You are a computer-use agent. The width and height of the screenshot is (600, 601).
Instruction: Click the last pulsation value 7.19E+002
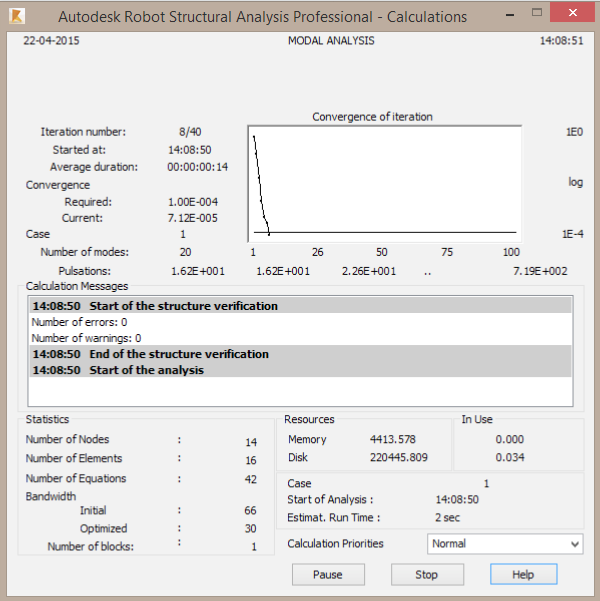click(x=540, y=271)
